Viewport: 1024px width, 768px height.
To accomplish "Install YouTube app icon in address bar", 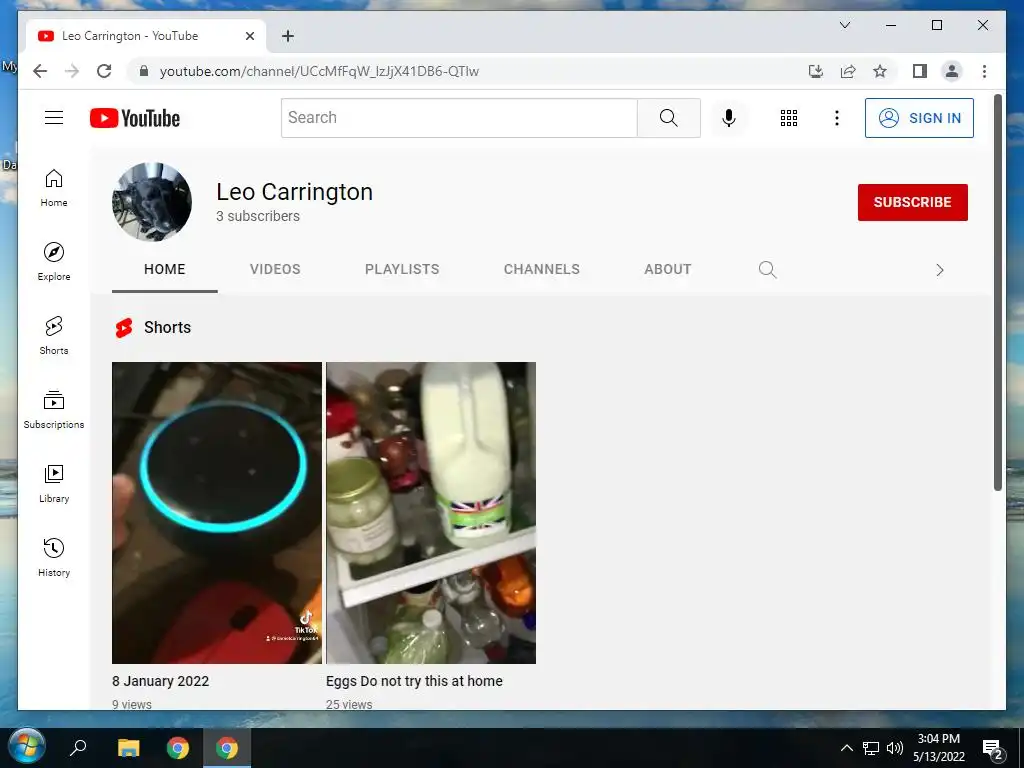I will coord(816,71).
